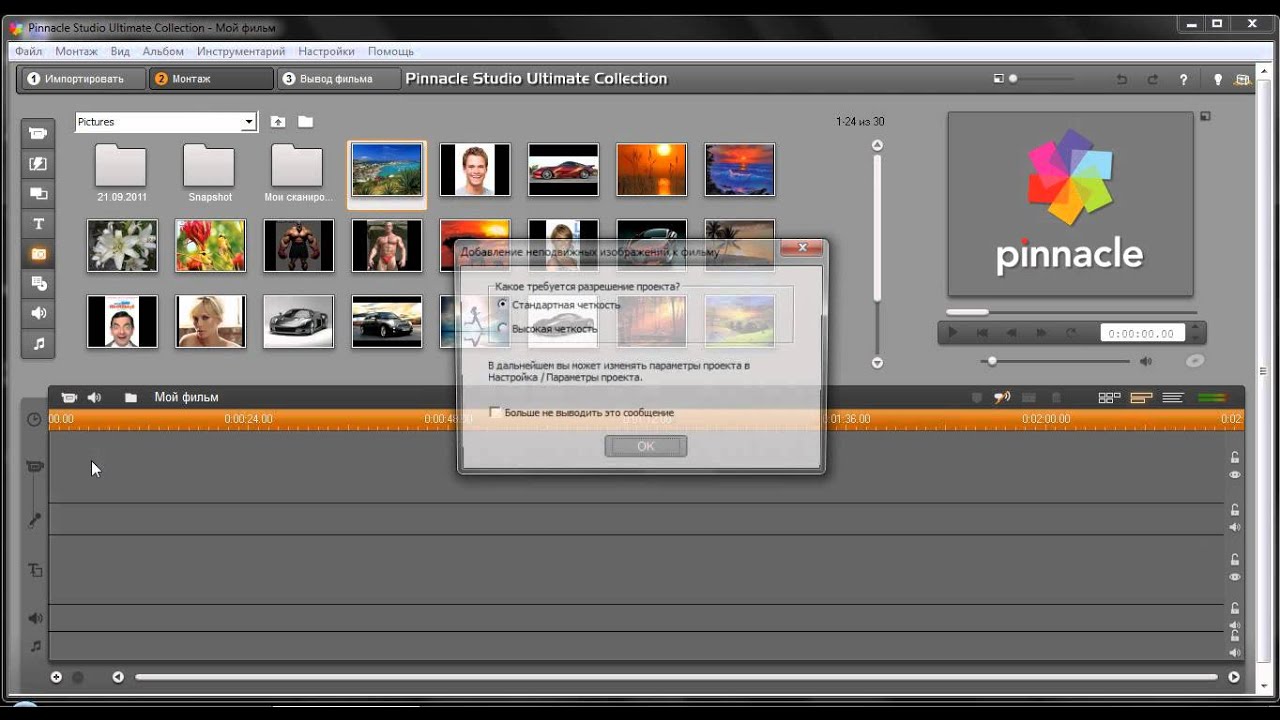Click the folder icon next to Мой фильм
The width and height of the screenshot is (1280, 720).
(131, 397)
